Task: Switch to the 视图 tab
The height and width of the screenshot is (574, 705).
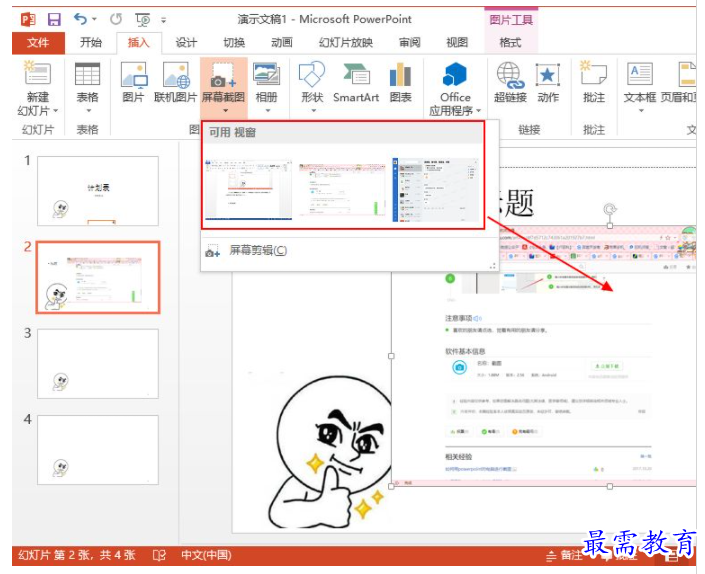Action: 457,43
